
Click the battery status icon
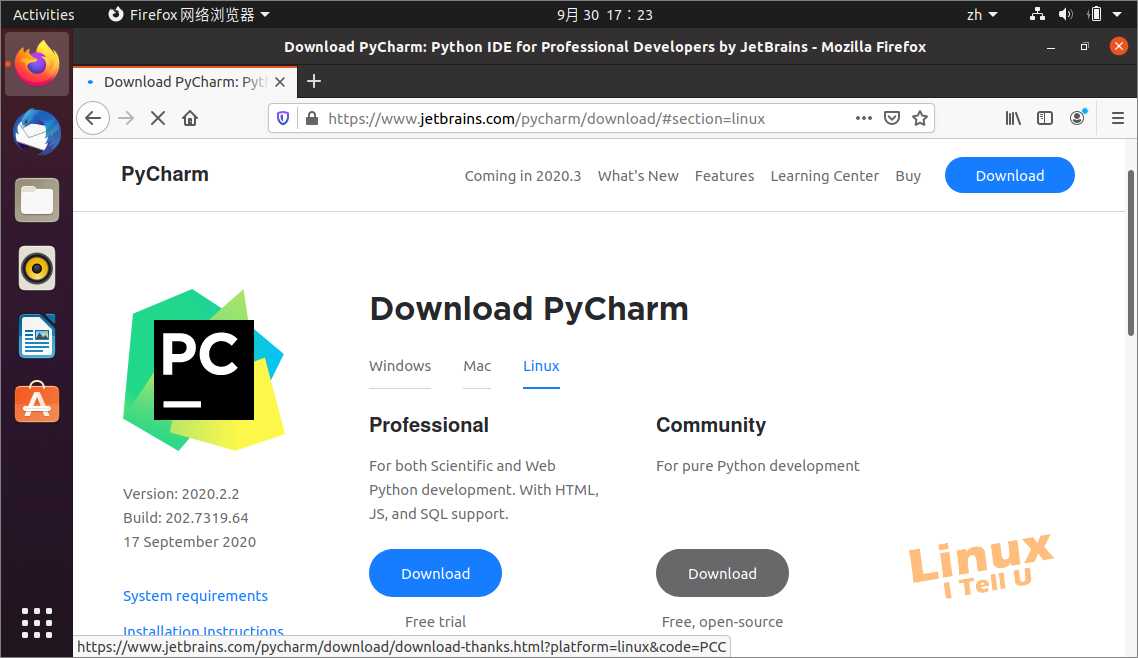click(x=1095, y=15)
